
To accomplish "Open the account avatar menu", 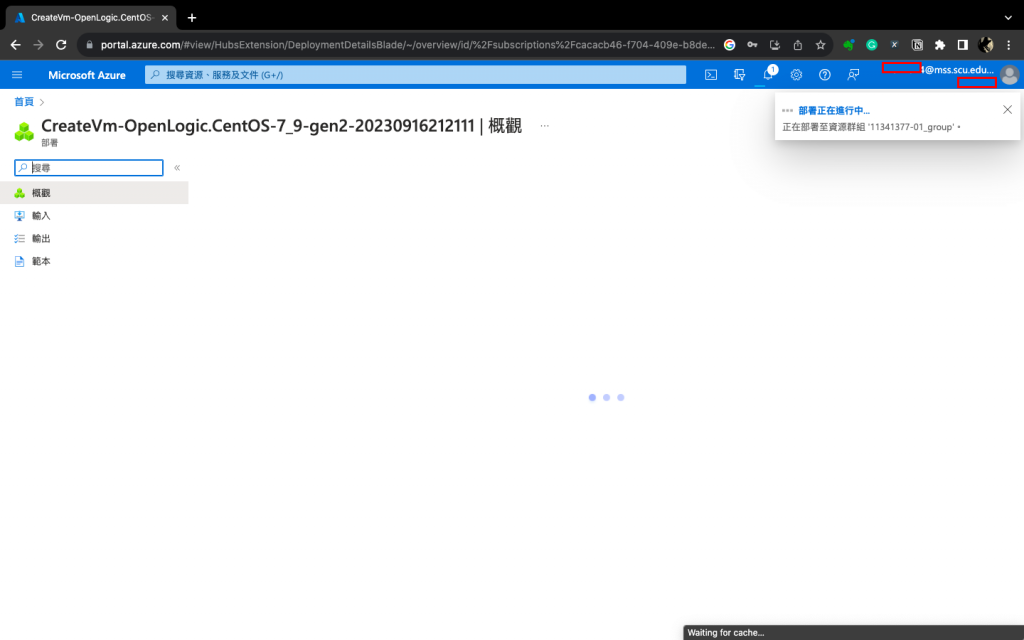I will [1009, 75].
